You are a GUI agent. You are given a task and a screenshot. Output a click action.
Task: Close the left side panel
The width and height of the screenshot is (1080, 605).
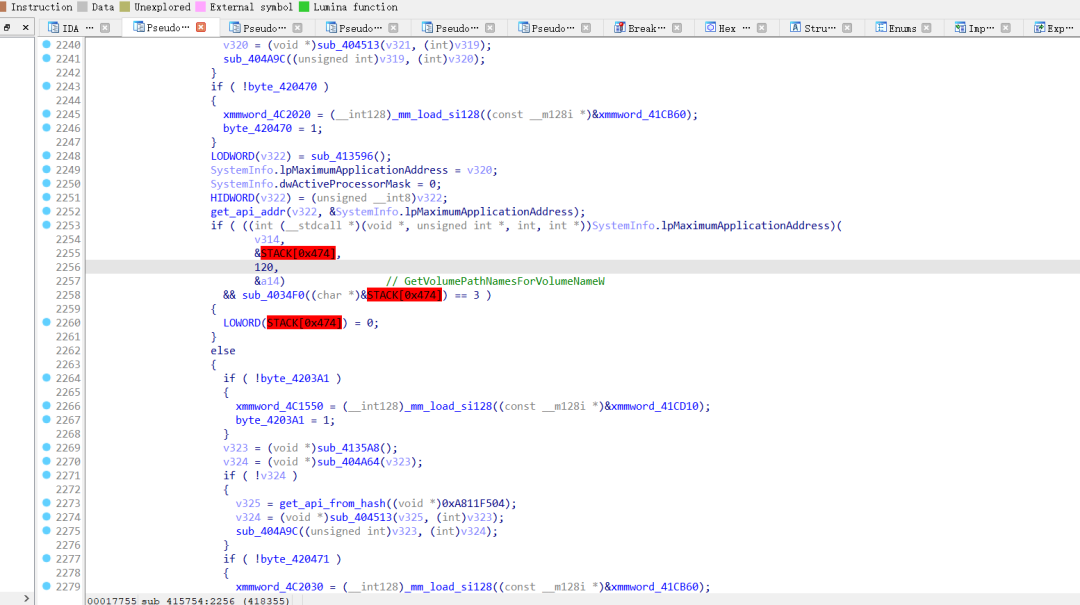point(25,28)
